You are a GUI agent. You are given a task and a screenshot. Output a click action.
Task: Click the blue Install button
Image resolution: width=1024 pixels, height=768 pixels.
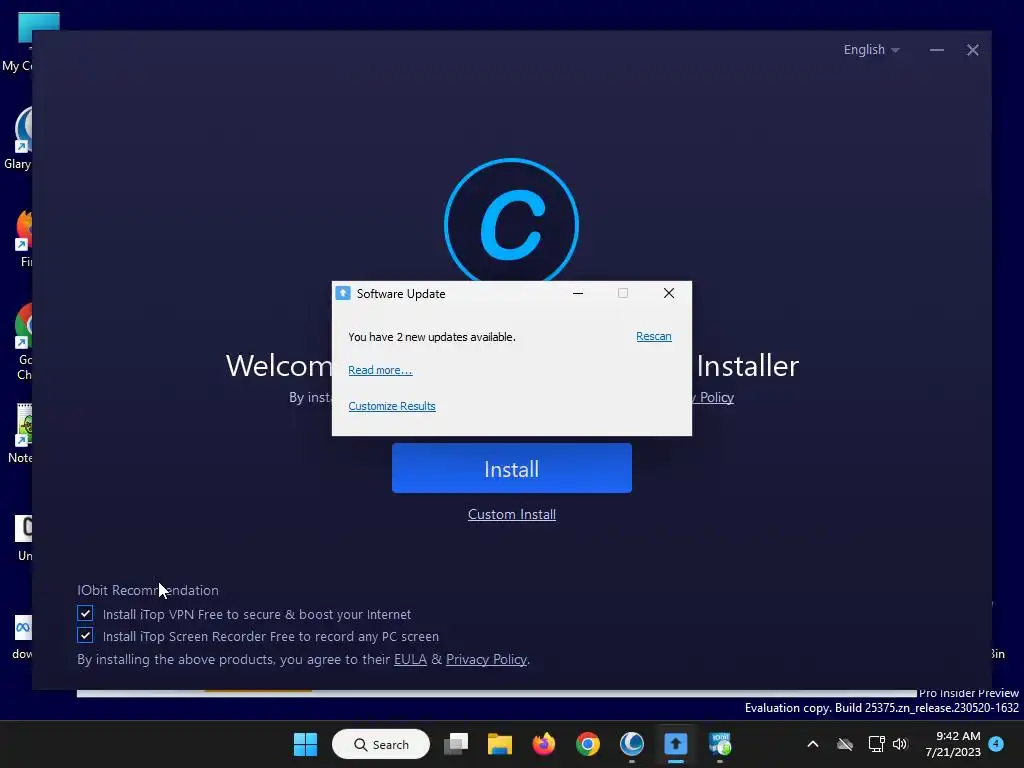pos(511,468)
